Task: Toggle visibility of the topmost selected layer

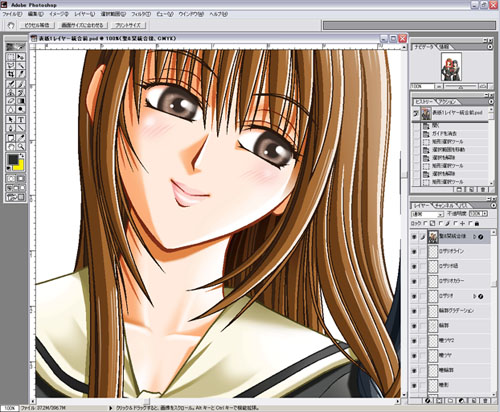Action: point(414,237)
